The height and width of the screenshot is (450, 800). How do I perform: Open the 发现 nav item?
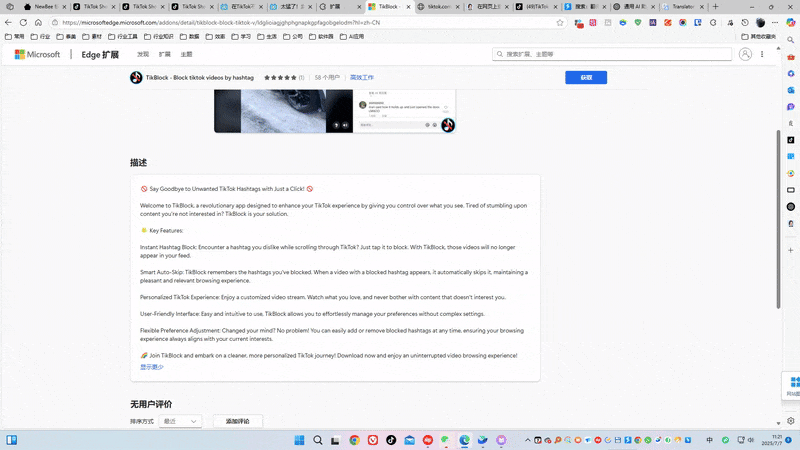coord(143,54)
